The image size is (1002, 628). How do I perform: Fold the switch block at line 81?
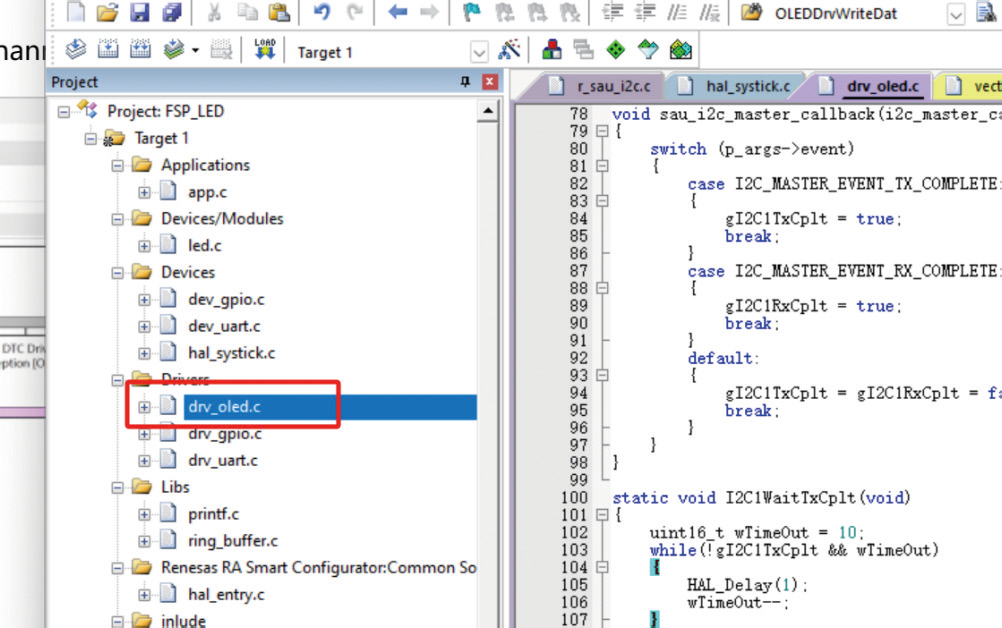(x=602, y=166)
